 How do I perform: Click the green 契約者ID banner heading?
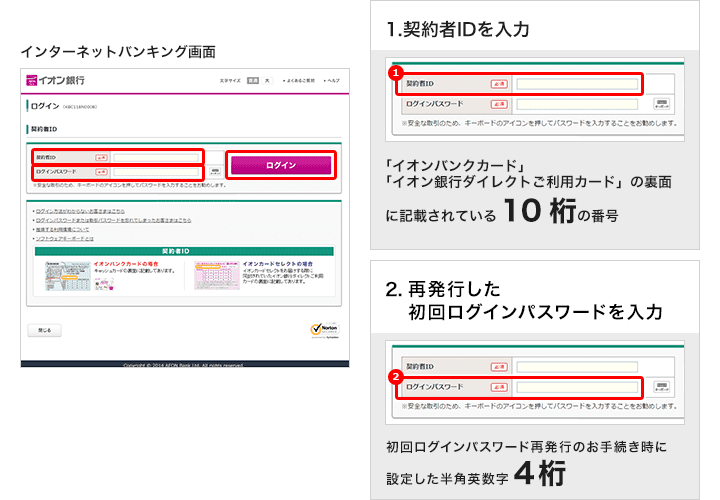184,251
